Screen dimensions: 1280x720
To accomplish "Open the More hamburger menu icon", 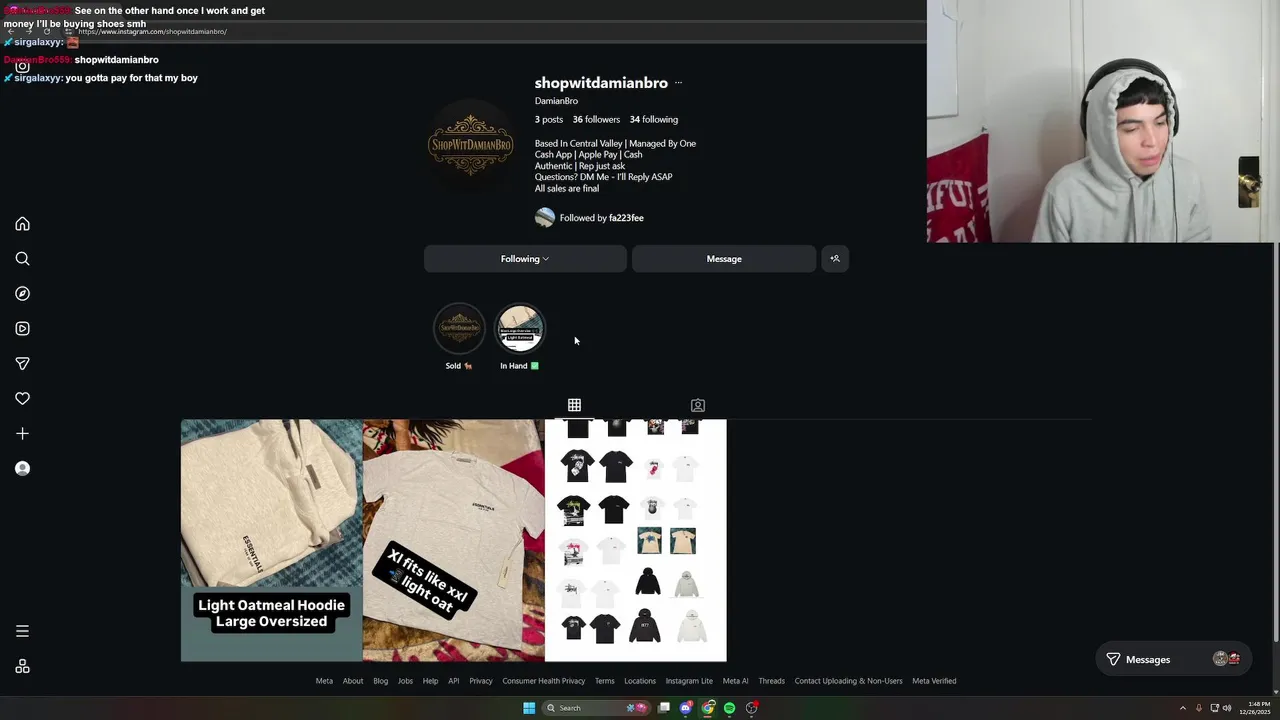I will click(x=22, y=631).
